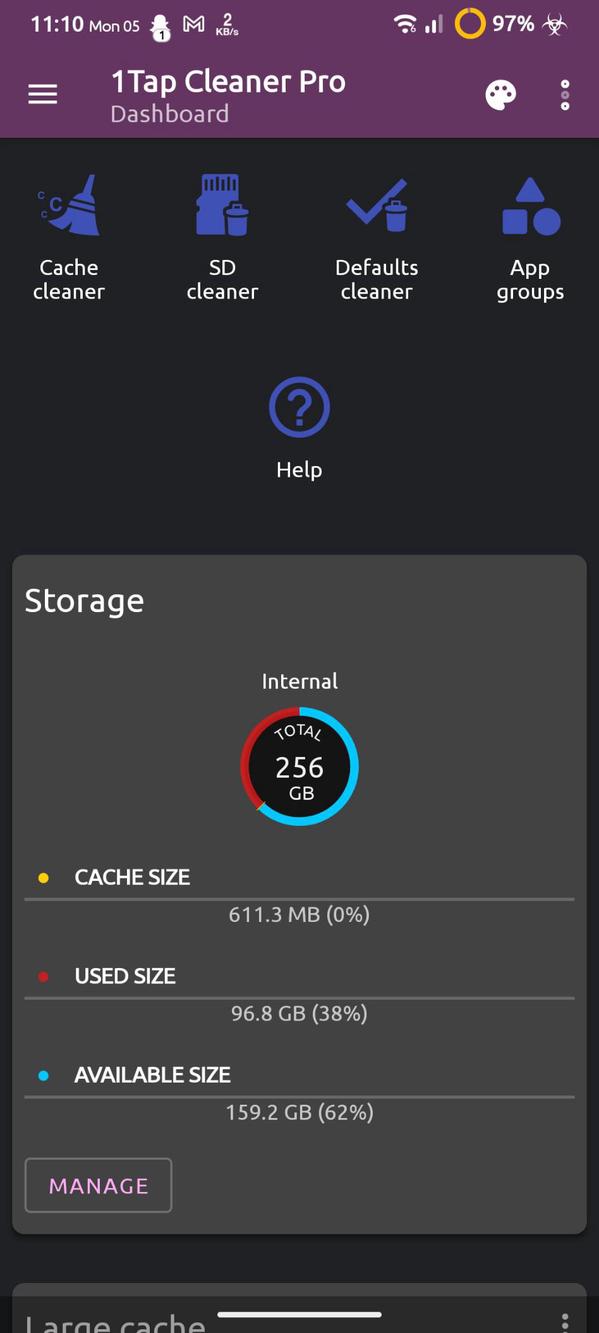This screenshot has height=1333, width=599.
Task: Select the yellow cache size indicator dot
Action: [41, 877]
